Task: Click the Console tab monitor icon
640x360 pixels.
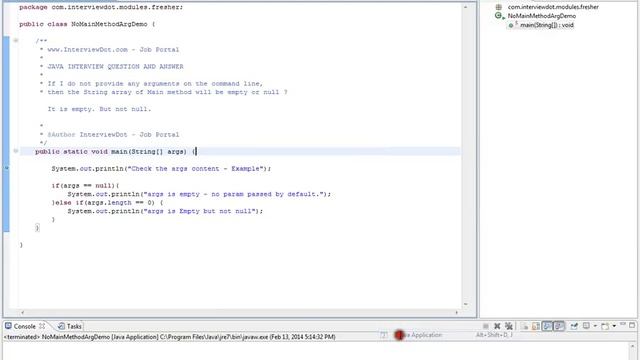Action: click(8, 326)
